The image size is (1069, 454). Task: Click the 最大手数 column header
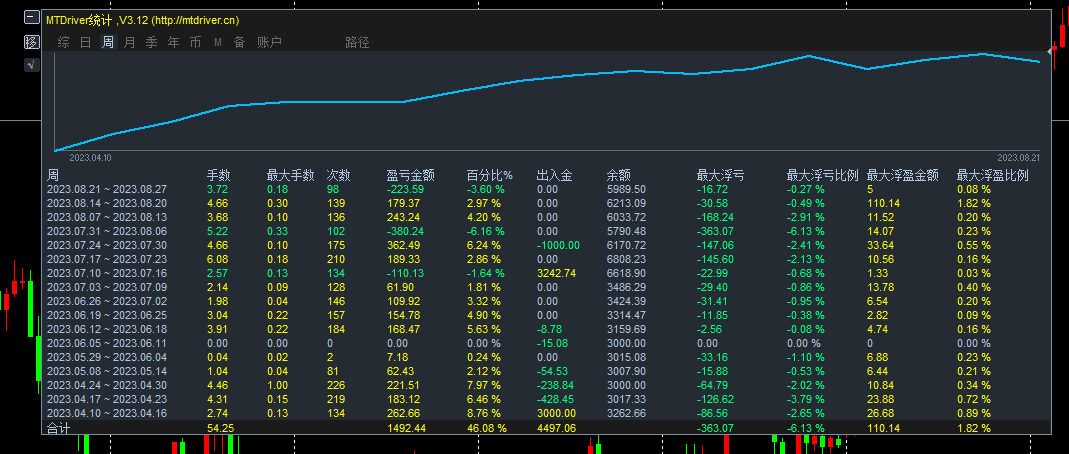click(290, 175)
